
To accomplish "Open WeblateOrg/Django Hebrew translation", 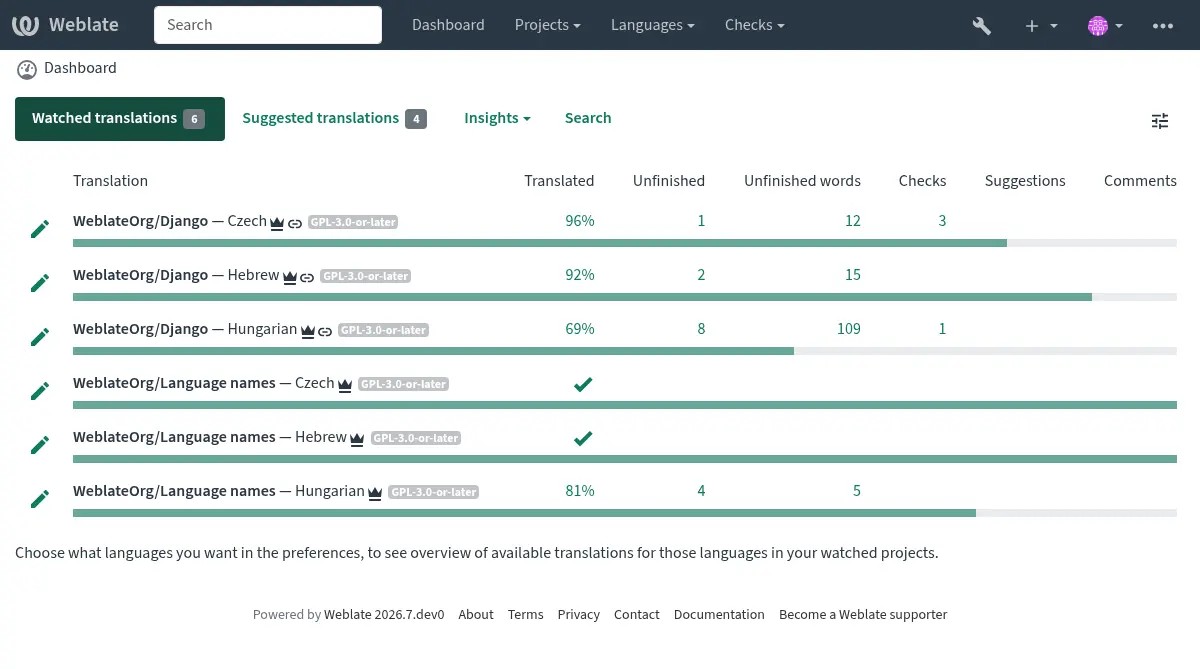I will [x=176, y=275].
